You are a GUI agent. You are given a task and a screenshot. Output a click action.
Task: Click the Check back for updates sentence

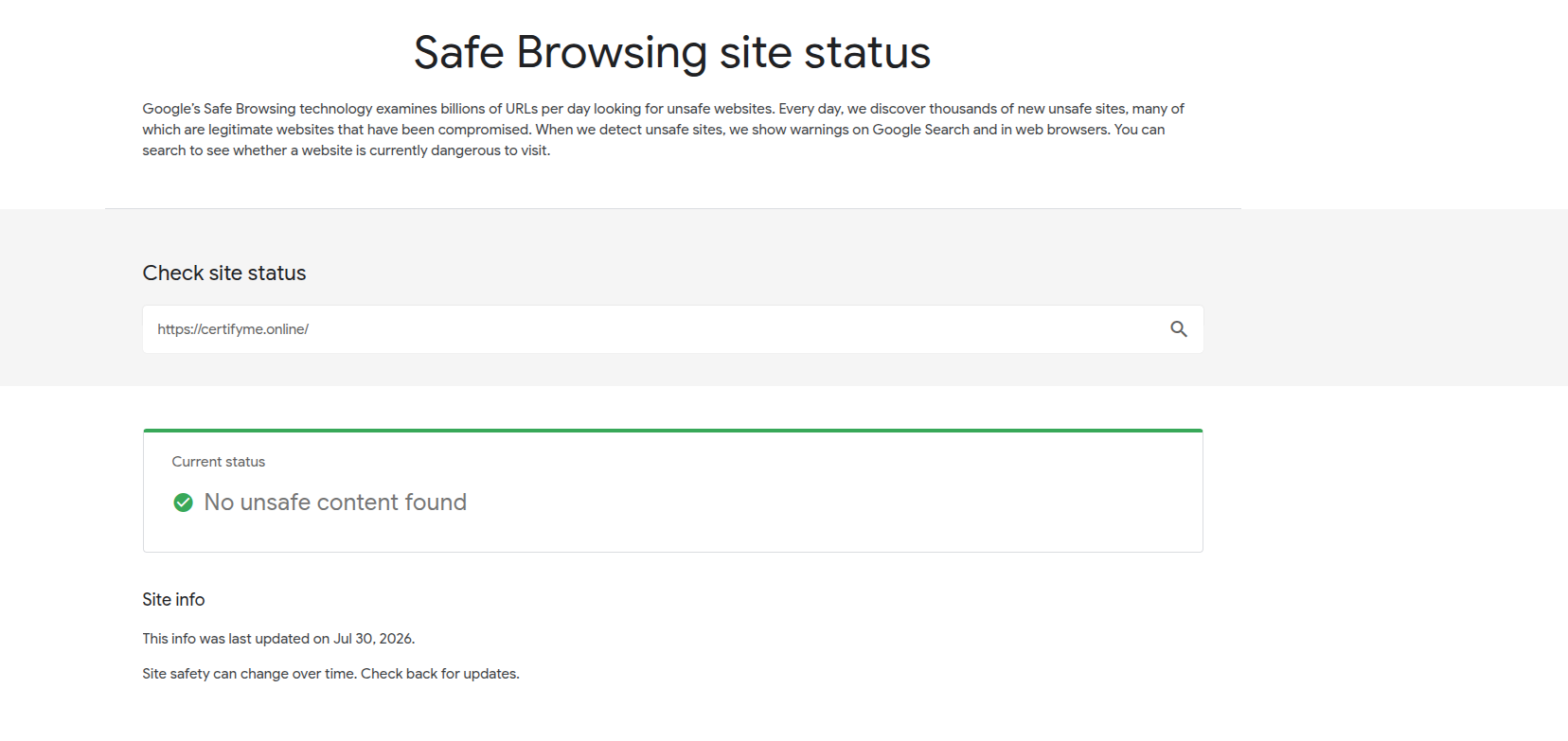click(x=440, y=674)
